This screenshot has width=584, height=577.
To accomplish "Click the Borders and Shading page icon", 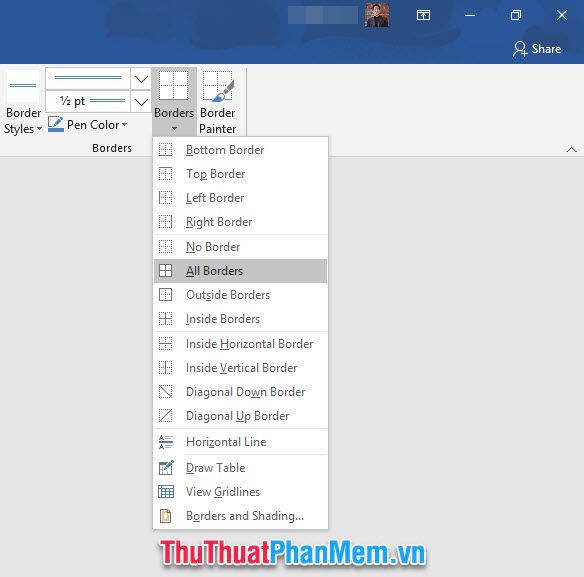I will tap(166, 516).
